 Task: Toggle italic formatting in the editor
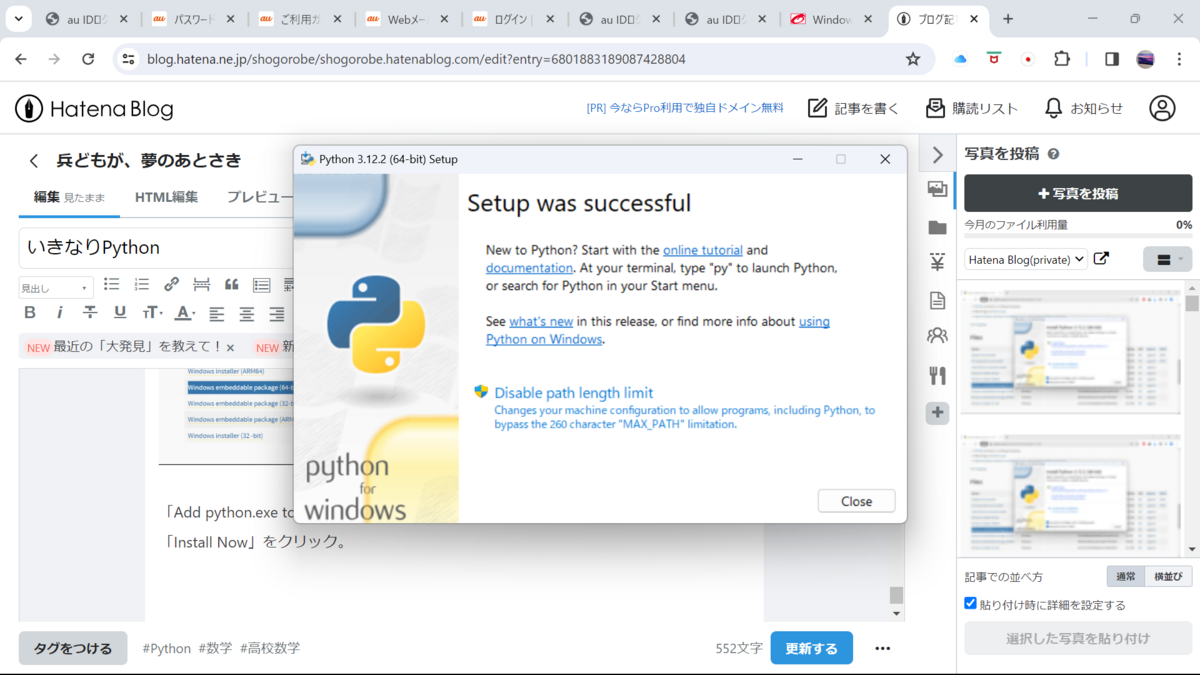(x=60, y=313)
